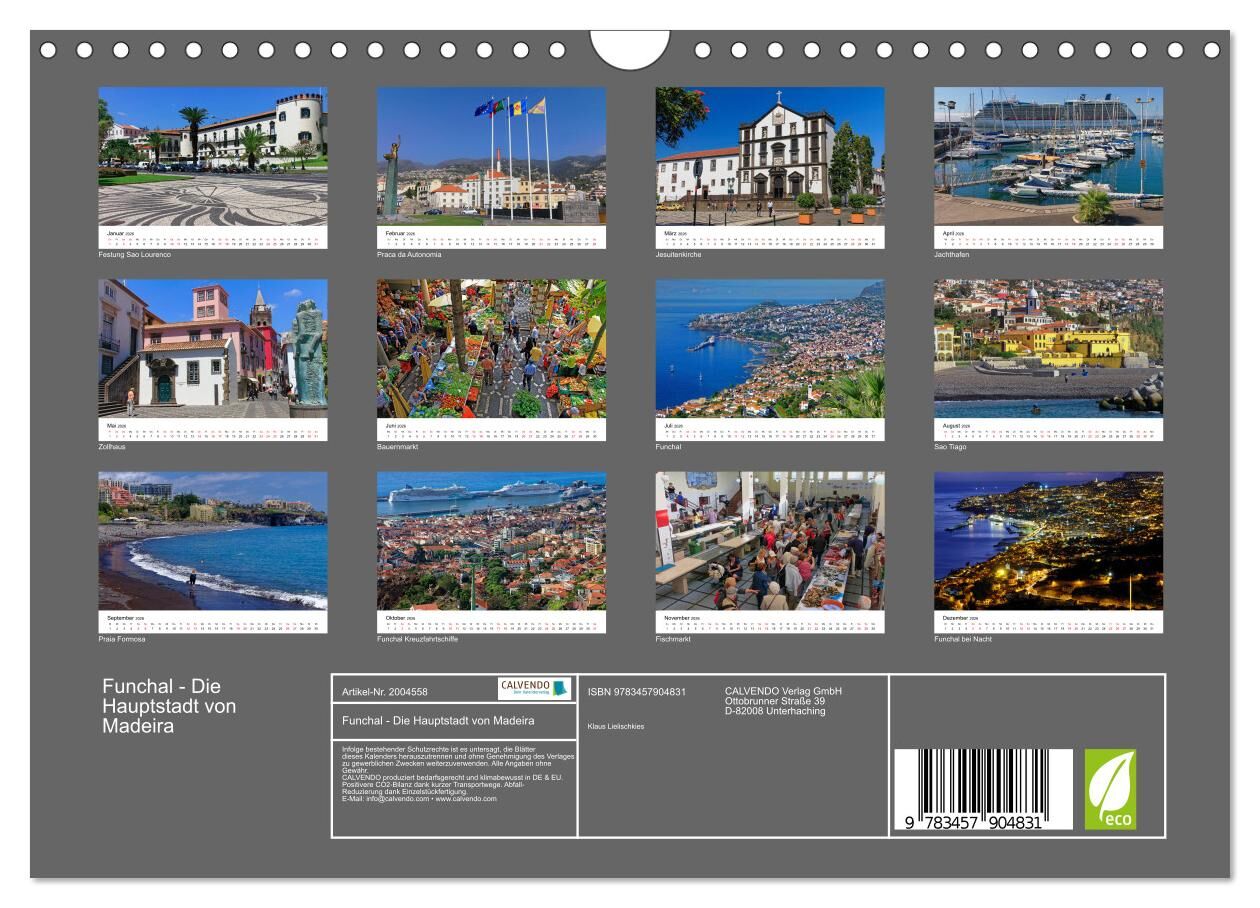The width and height of the screenshot is (1260, 908).
Task: Open the Praca da Autonomia flags photo
Action: (491, 156)
